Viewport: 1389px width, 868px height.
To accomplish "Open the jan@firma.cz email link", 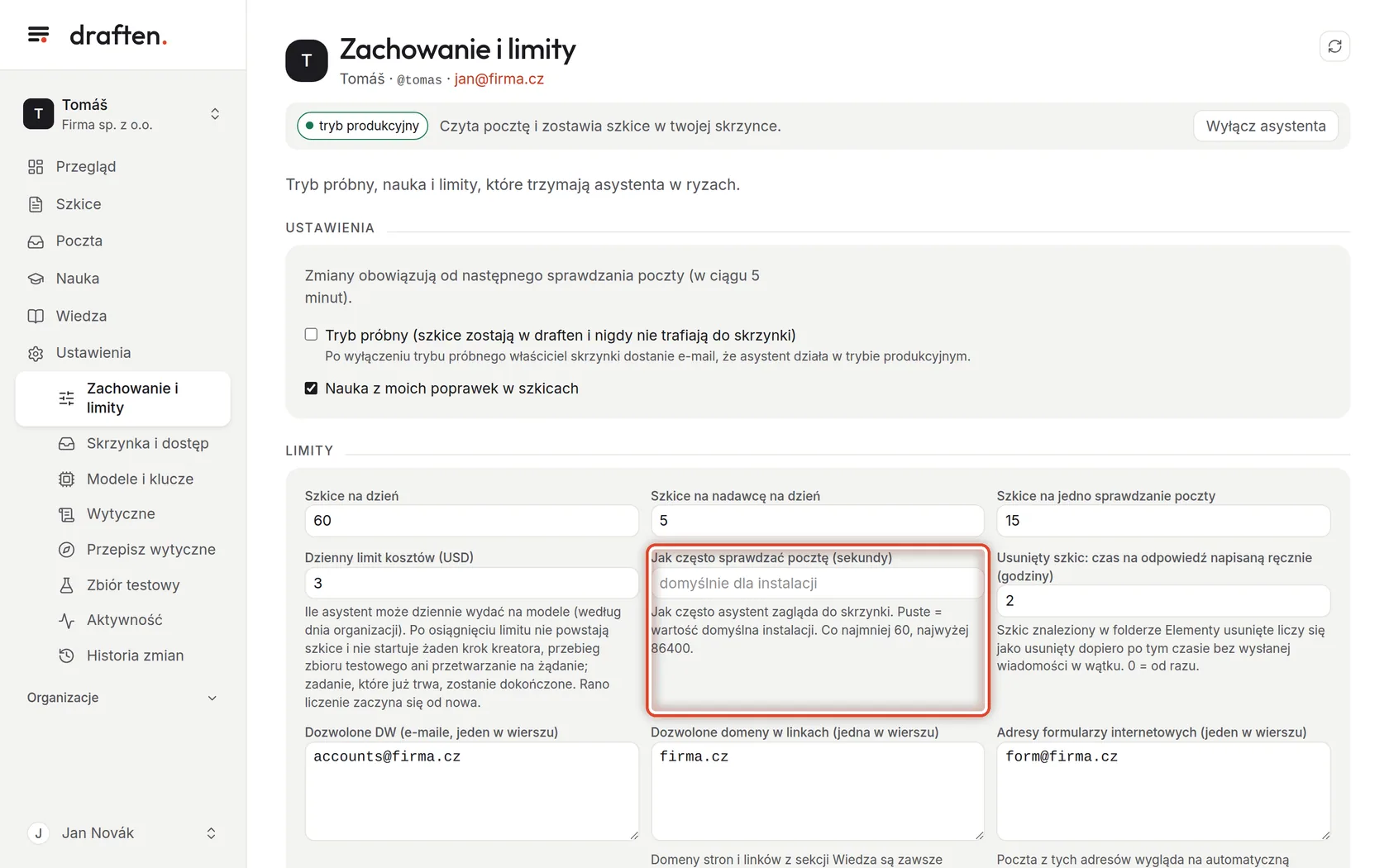I will coord(499,79).
